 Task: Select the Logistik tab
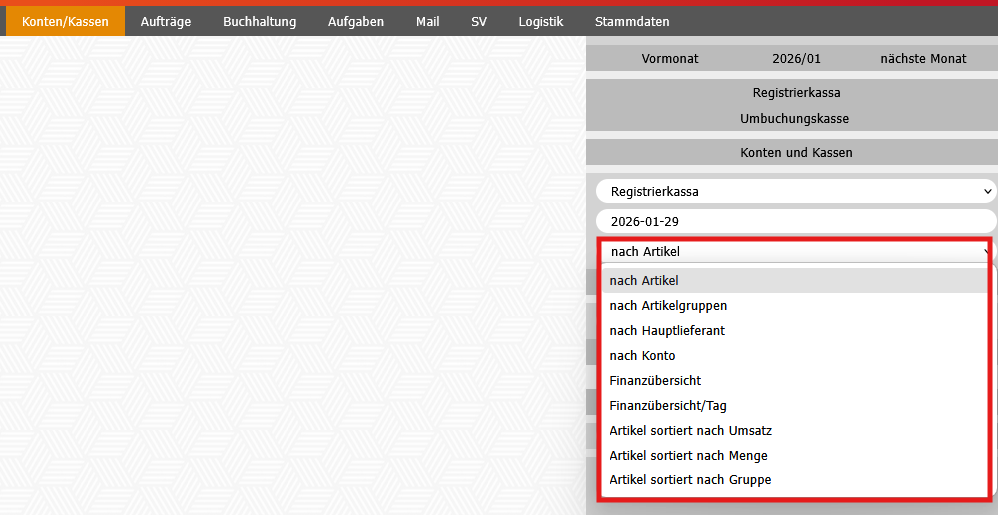(x=540, y=21)
